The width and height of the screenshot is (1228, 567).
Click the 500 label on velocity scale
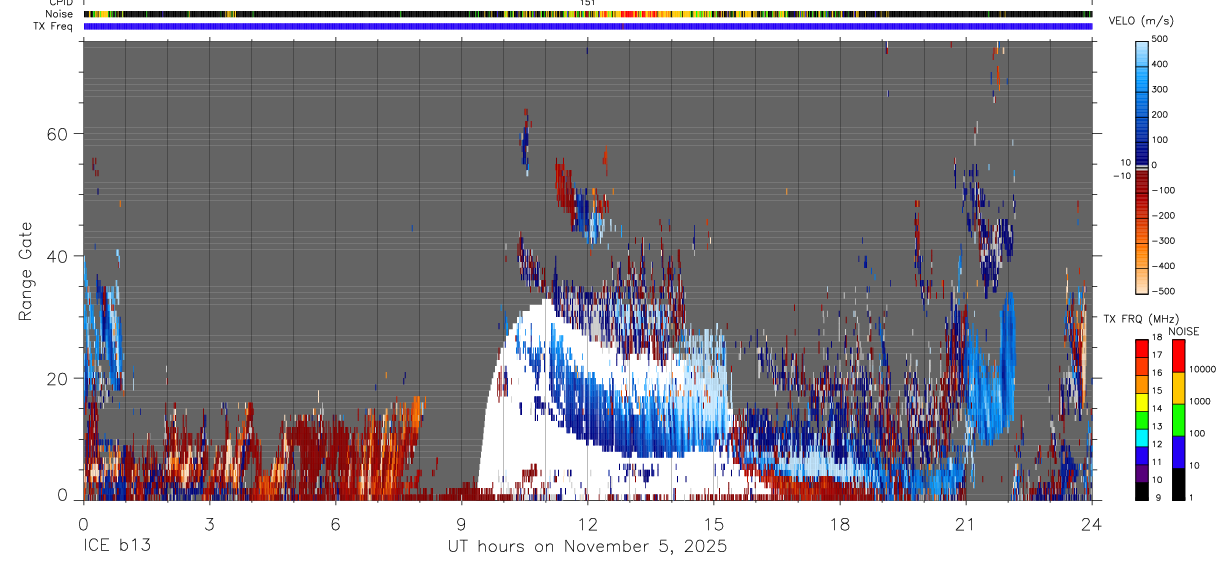click(1161, 39)
